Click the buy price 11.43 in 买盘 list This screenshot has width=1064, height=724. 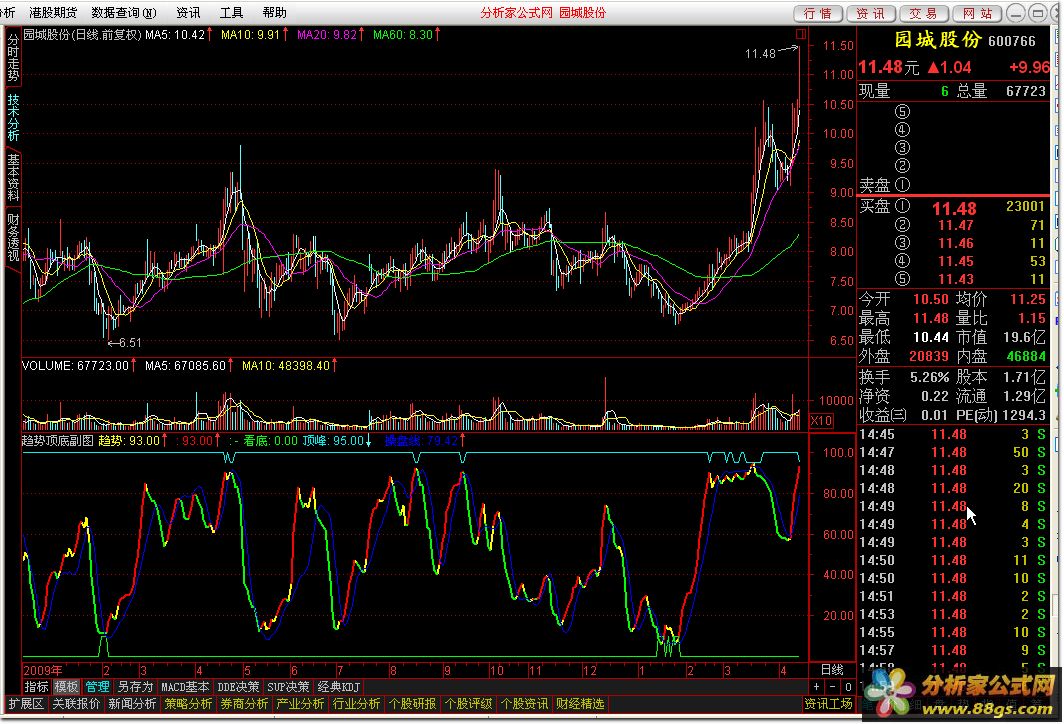point(955,280)
